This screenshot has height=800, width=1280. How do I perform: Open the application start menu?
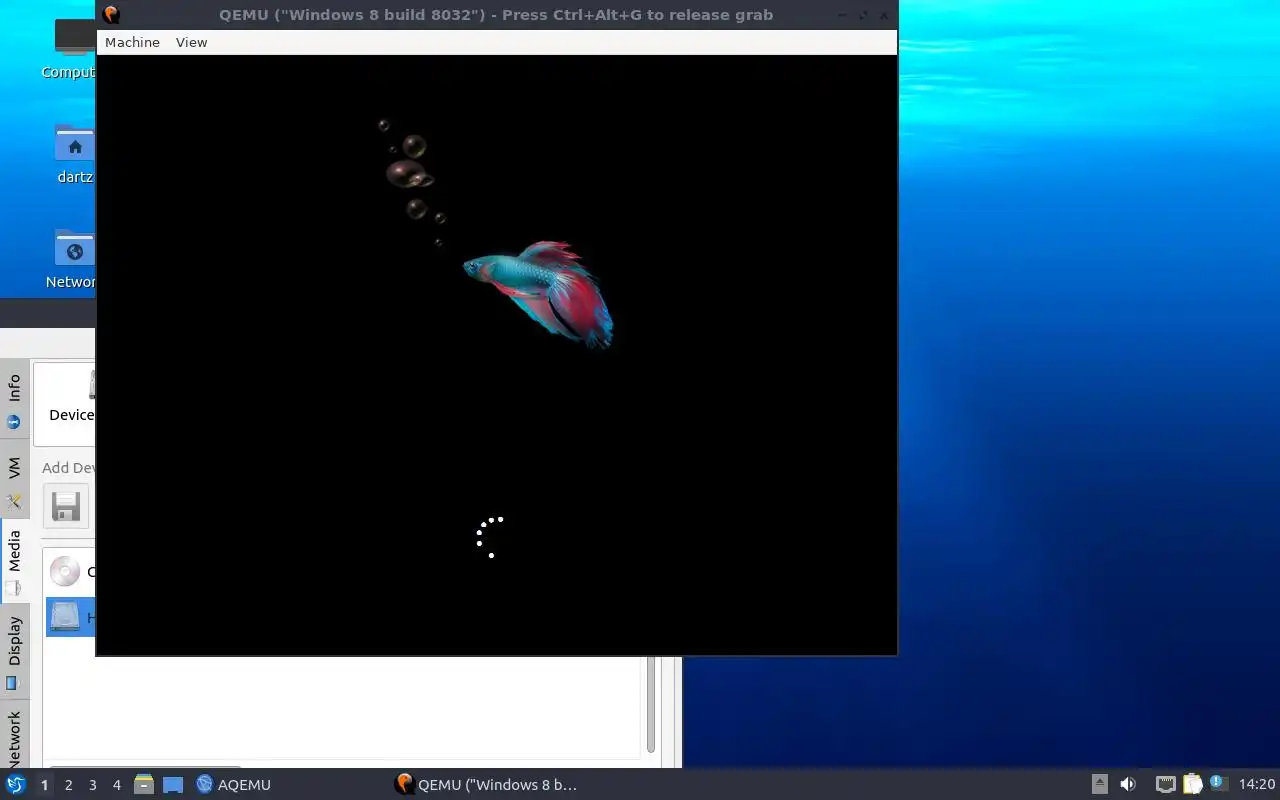coord(16,785)
